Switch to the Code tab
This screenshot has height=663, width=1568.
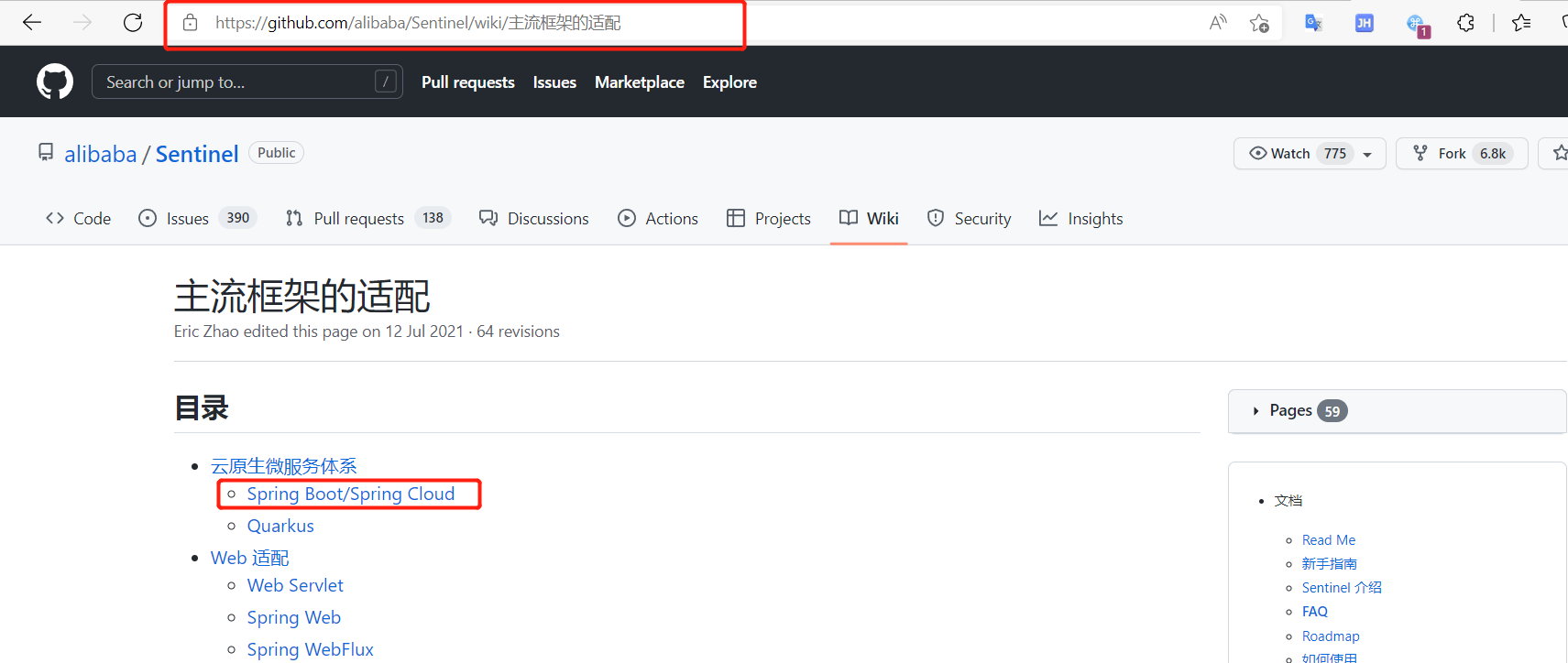79,218
